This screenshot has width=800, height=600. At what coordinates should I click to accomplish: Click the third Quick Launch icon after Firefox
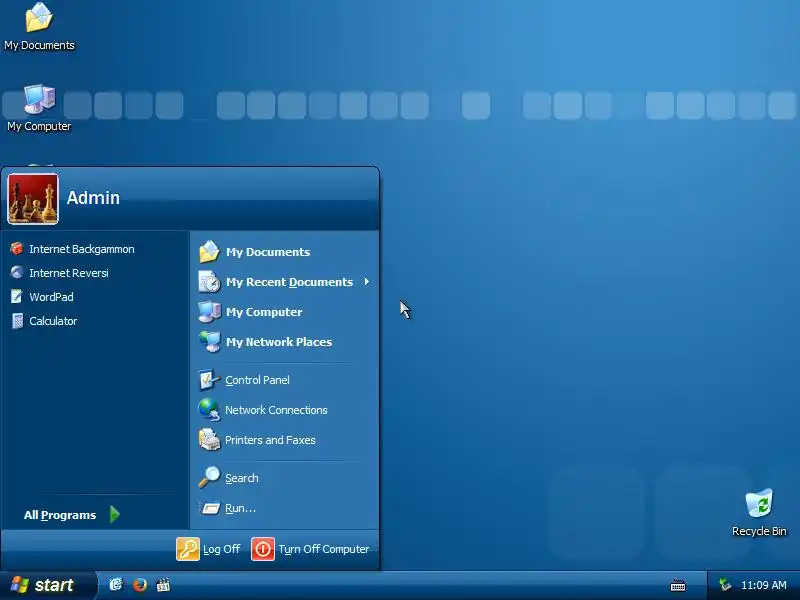163,585
